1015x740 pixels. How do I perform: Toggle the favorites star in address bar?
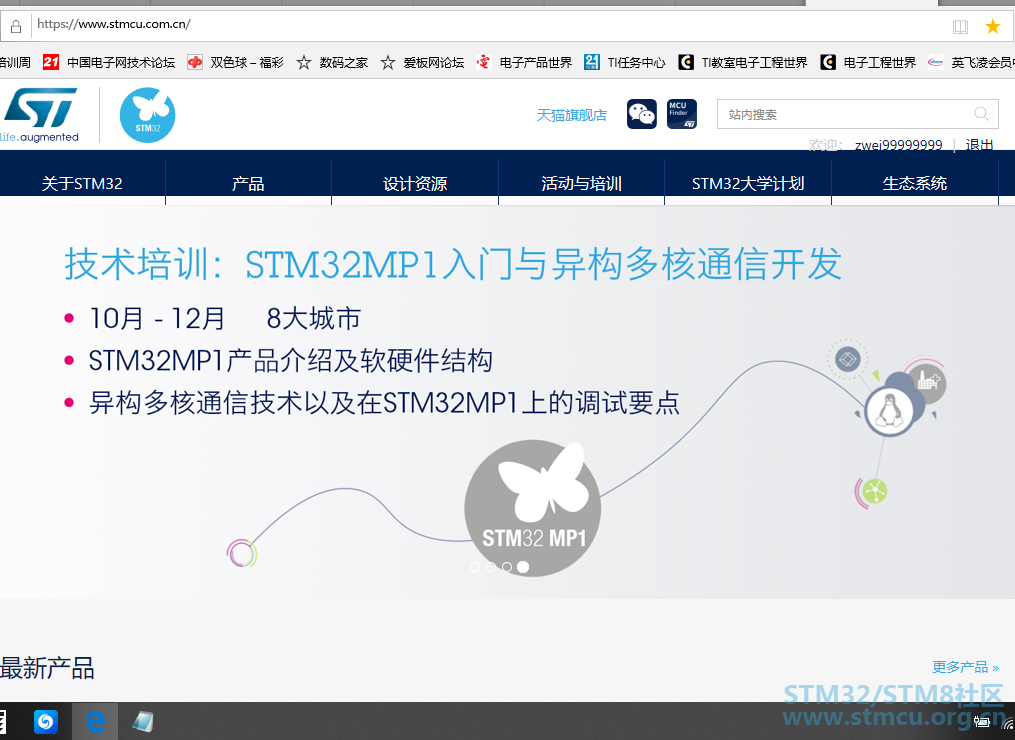tap(992, 26)
